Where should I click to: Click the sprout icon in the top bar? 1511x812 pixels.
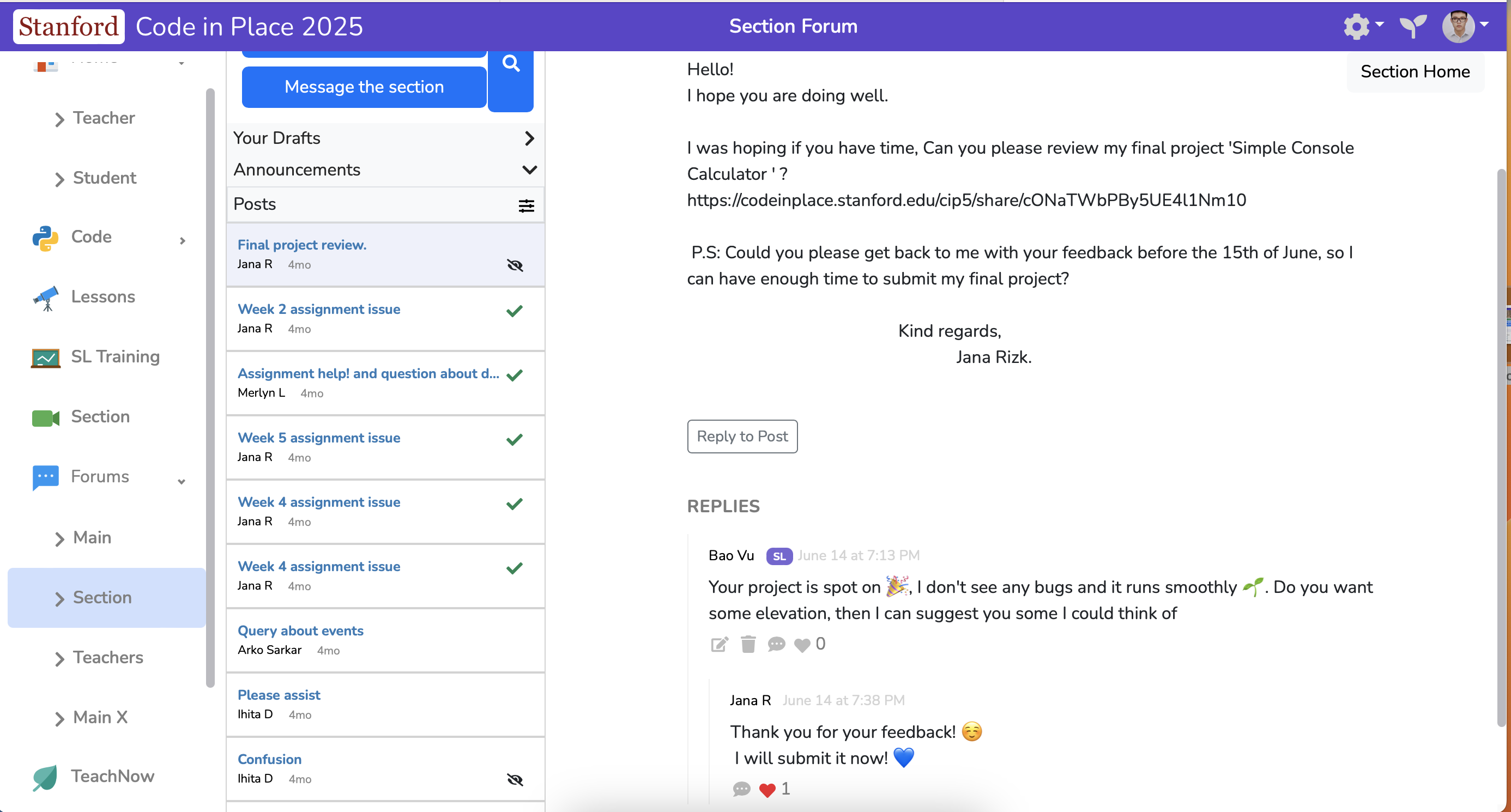point(1412,26)
